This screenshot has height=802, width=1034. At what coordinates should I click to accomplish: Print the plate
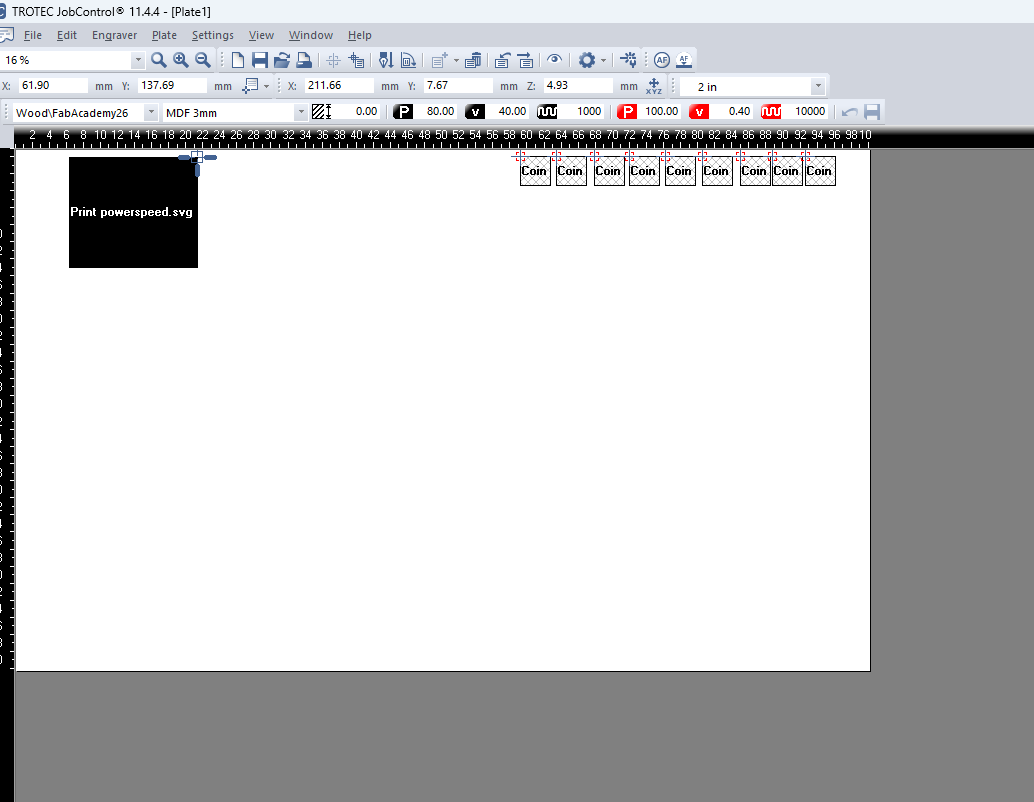(304, 60)
